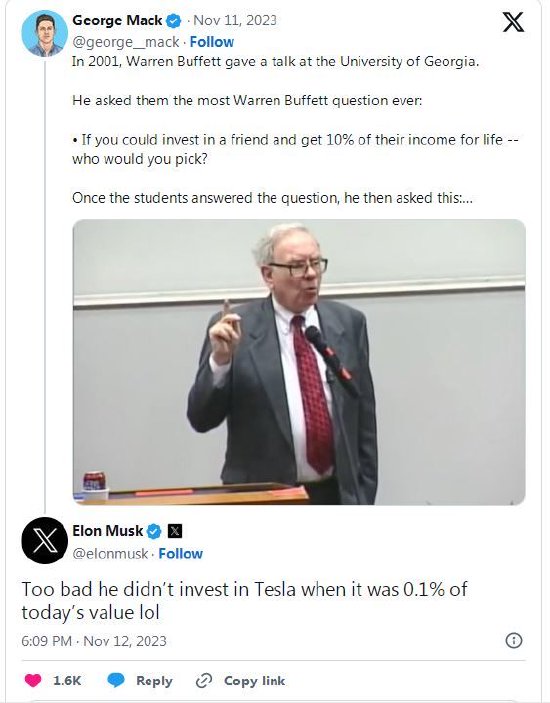Click the Elon Musk display name
Viewport: 550px width, 703px height.
pos(108,531)
